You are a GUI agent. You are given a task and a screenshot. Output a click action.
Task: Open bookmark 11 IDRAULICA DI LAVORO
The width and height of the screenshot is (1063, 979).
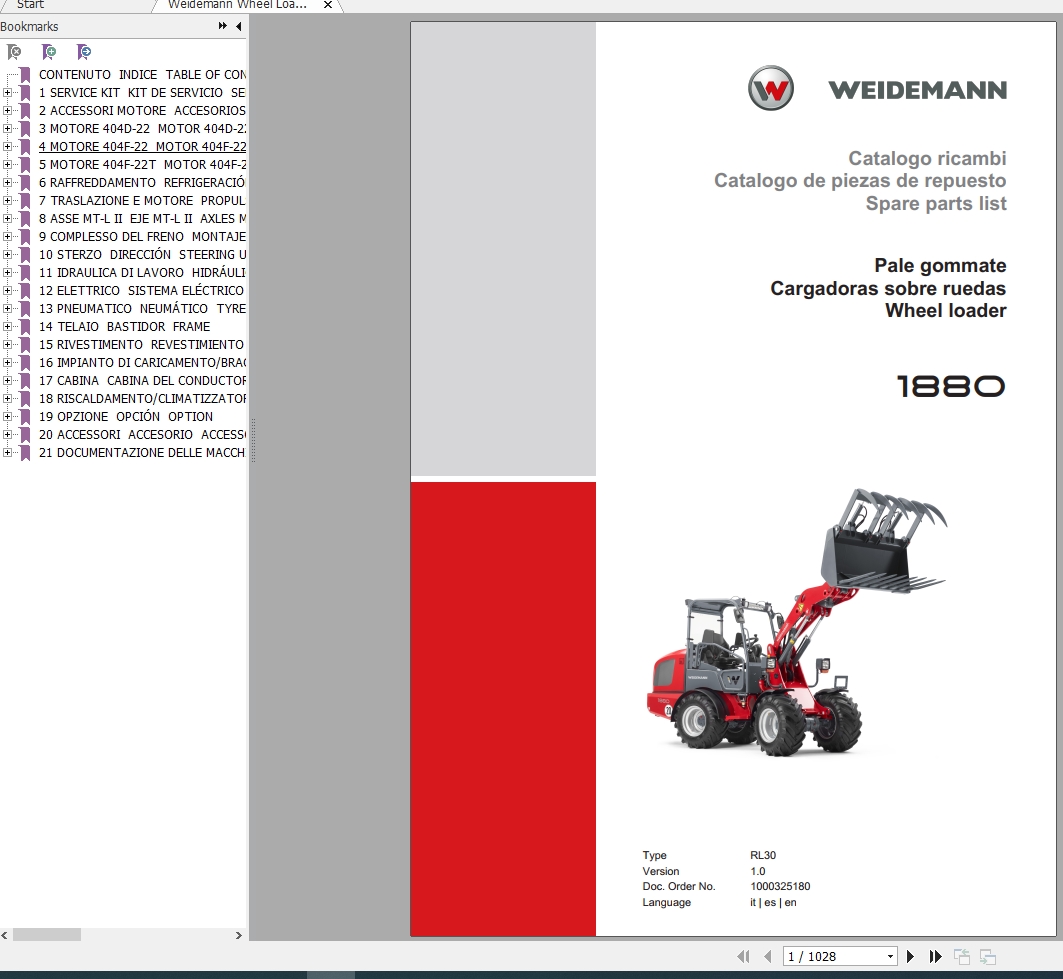142,273
